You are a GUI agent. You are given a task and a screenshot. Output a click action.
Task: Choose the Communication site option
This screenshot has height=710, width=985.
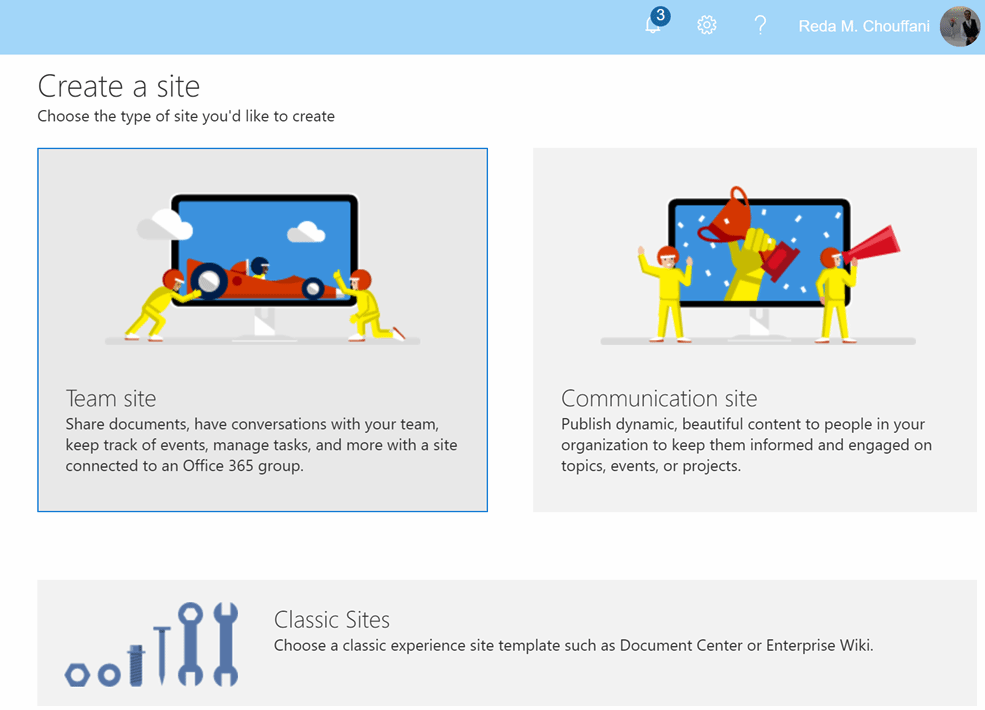[x=755, y=330]
